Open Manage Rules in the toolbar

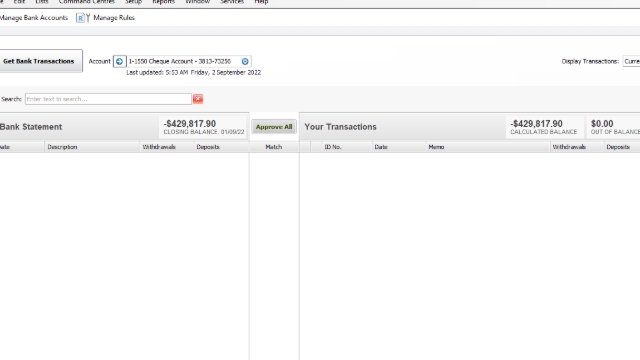pyautogui.click(x=114, y=18)
